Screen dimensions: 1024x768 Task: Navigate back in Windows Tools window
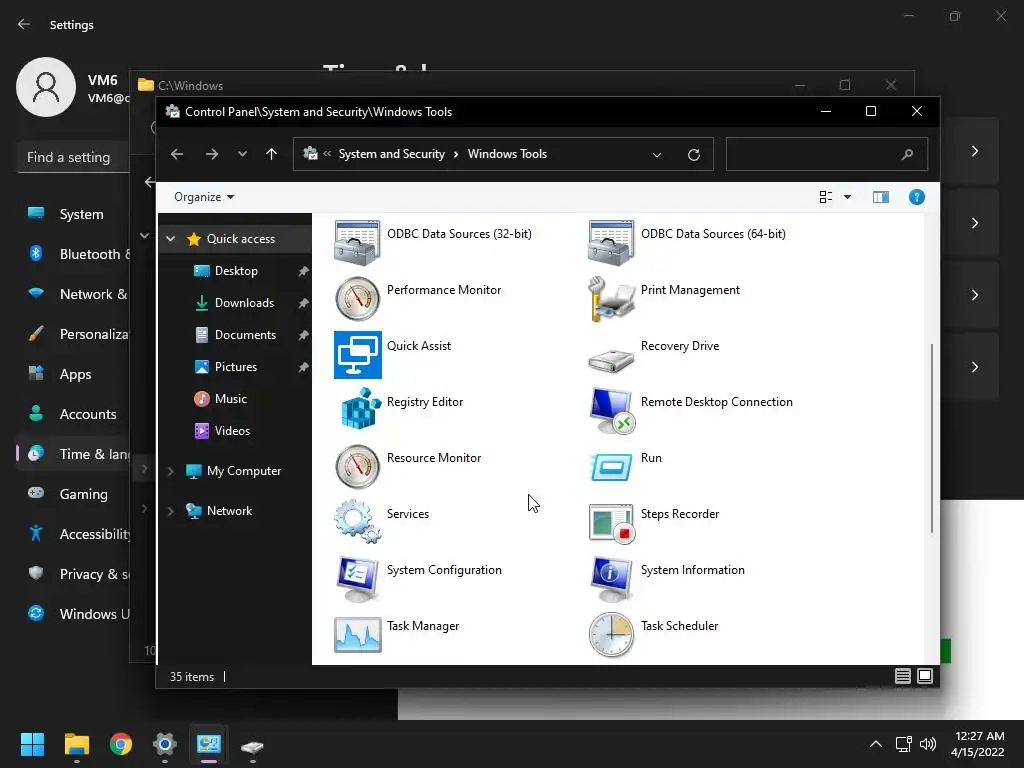pos(177,154)
